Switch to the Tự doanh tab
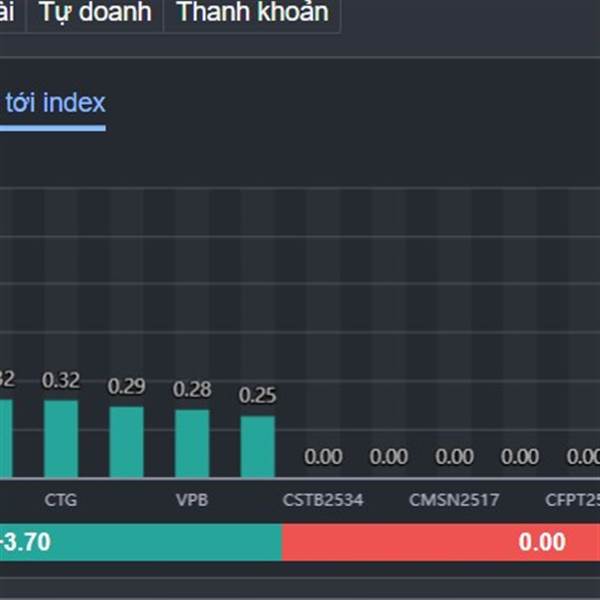The image size is (600, 600). click(95, 13)
